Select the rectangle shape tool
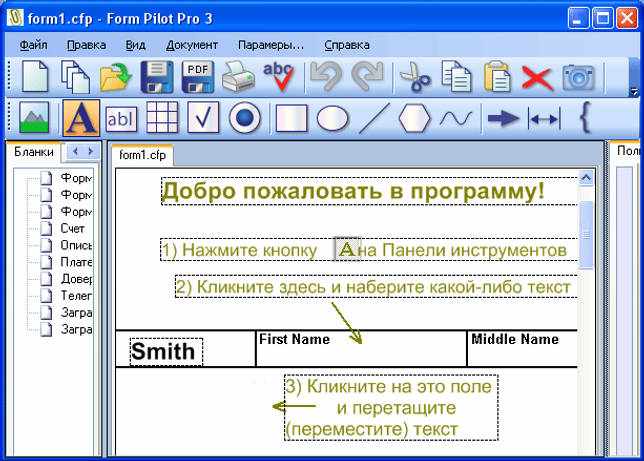The width and height of the screenshot is (644, 461). 291,118
